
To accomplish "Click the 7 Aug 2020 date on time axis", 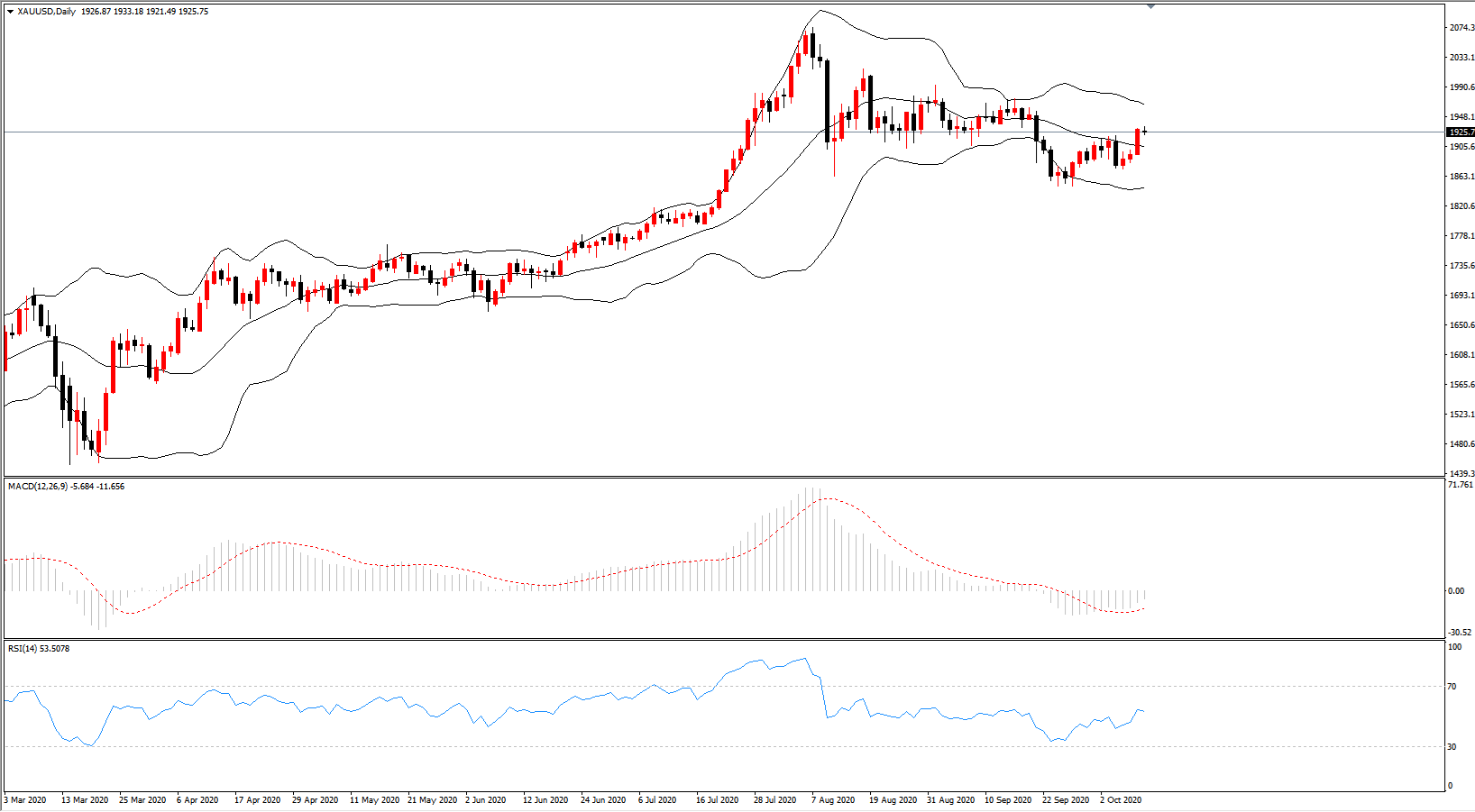I will 833,800.
